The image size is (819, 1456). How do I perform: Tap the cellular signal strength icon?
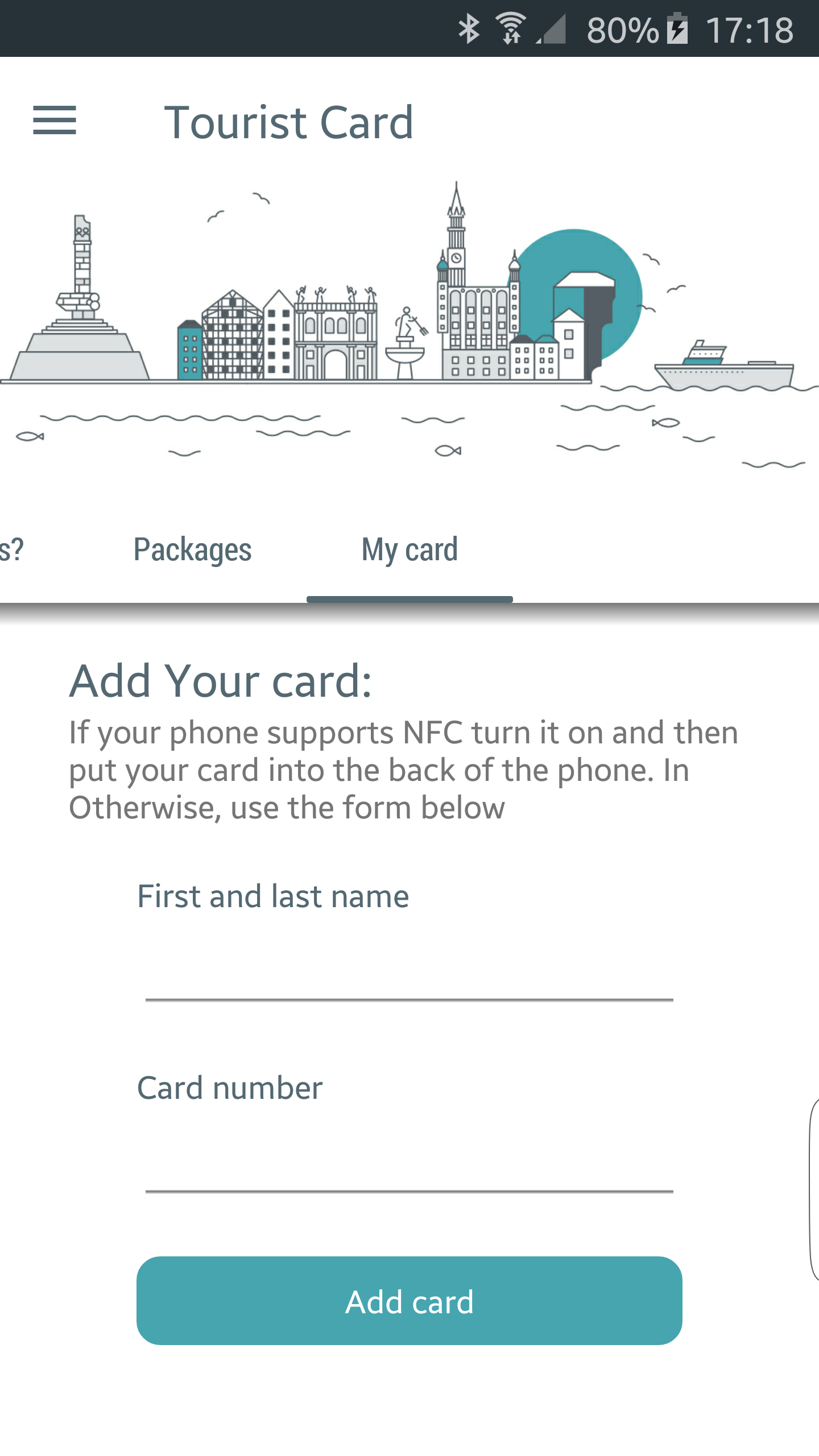tap(552, 28)
